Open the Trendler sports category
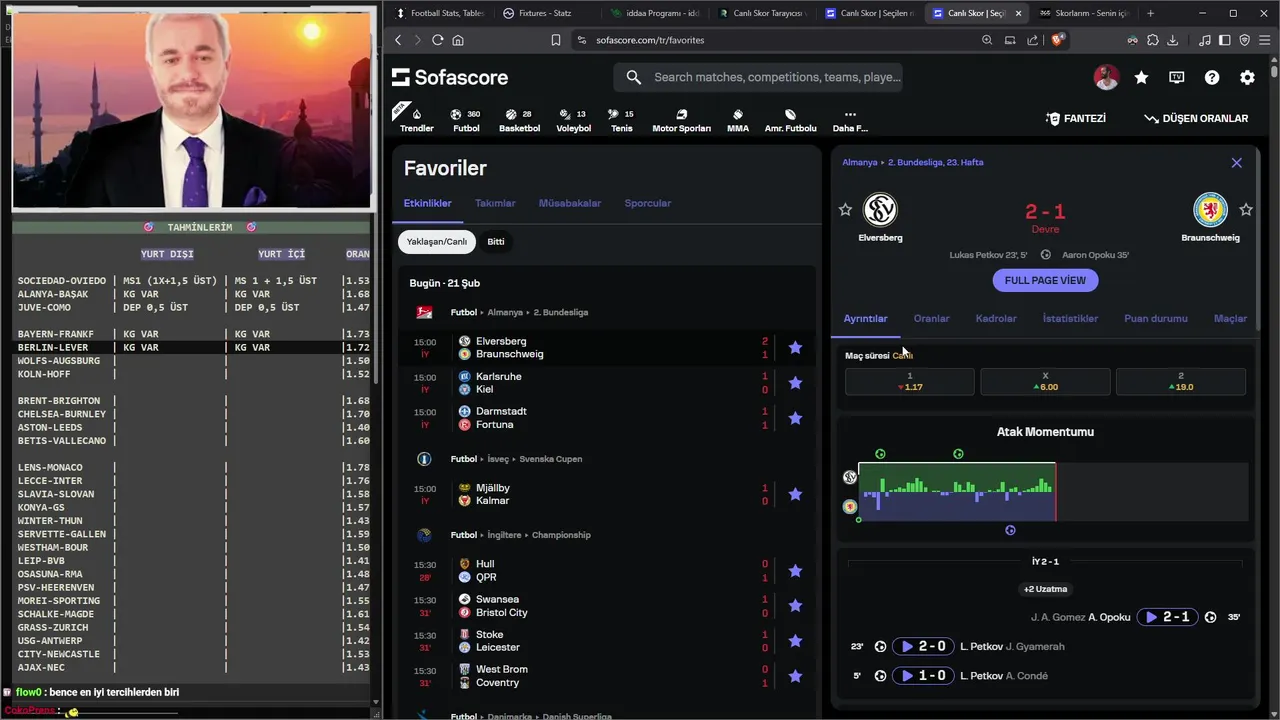1280x720 pixels. pos(416,119)
